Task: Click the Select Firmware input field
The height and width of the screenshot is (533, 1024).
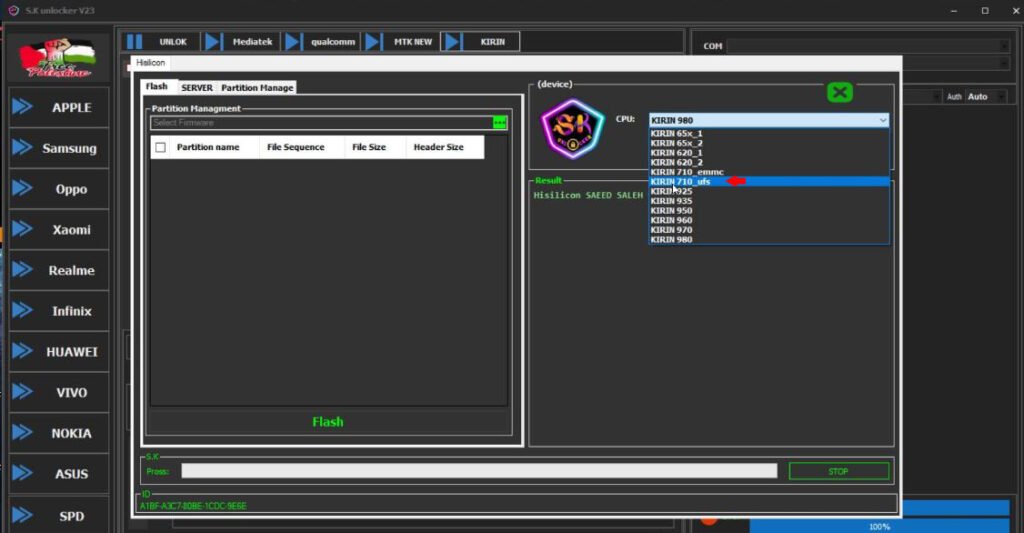Action: (321, 123)
